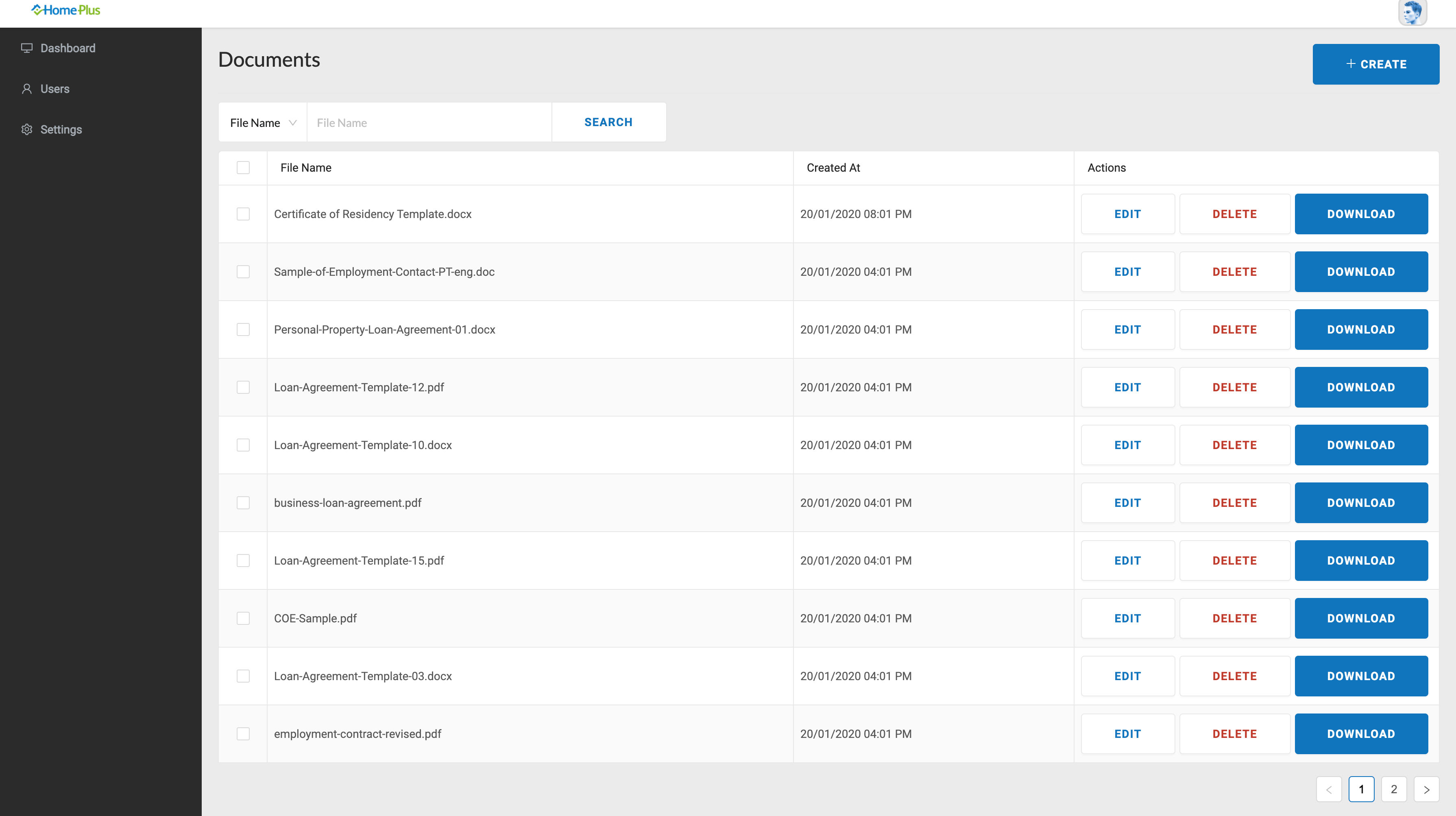Delete Loan-Agreement-Template-12.pdf
The width and height of the screenshot is (1456, 816).
pos(1234,387)
